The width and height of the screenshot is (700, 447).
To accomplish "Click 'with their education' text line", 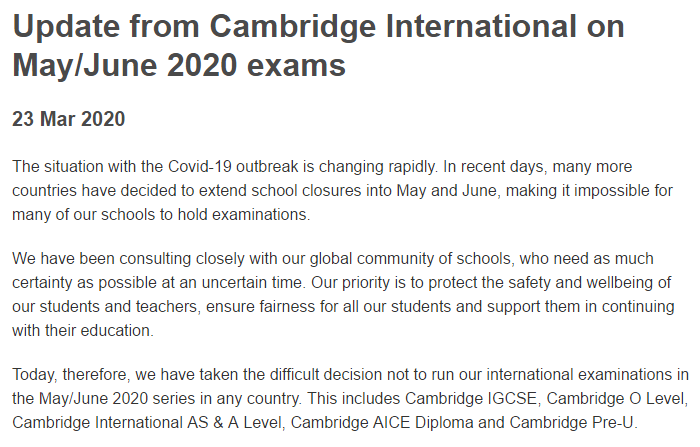I will pos(81,331).
